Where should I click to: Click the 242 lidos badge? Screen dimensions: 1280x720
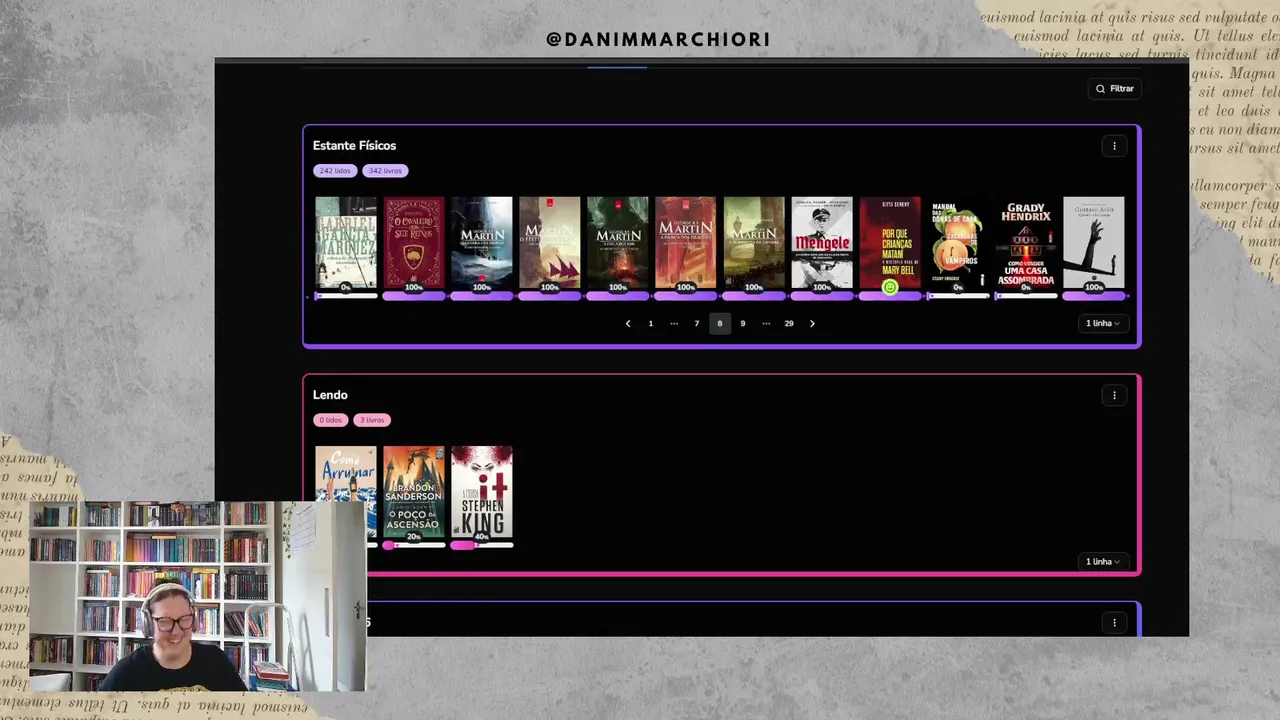coord(335,171)
